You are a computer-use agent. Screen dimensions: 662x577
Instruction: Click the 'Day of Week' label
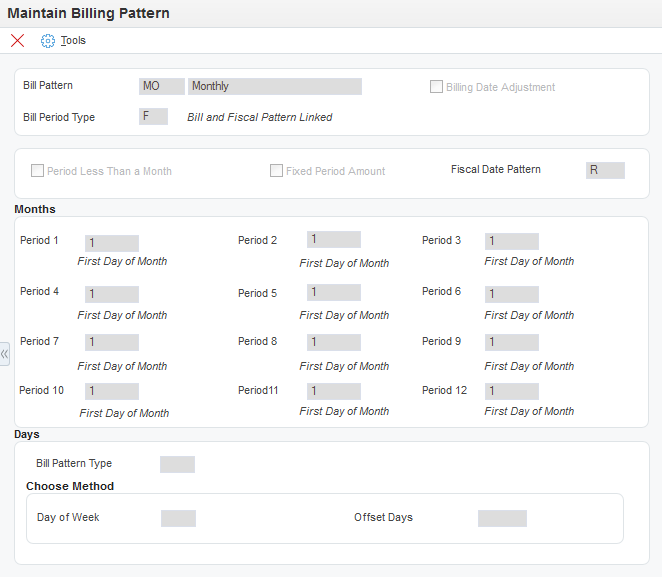tap(68, 517)
